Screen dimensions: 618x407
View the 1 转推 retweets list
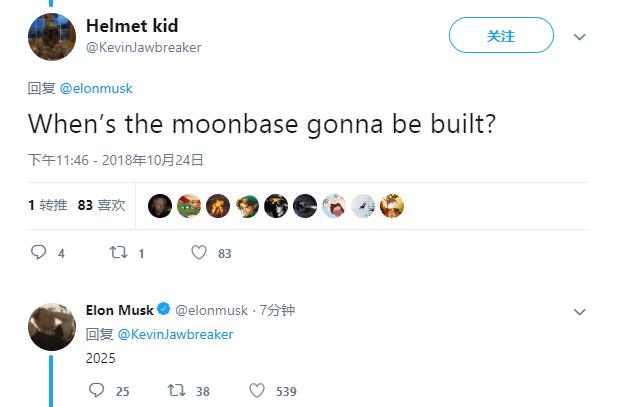[48, 205]
